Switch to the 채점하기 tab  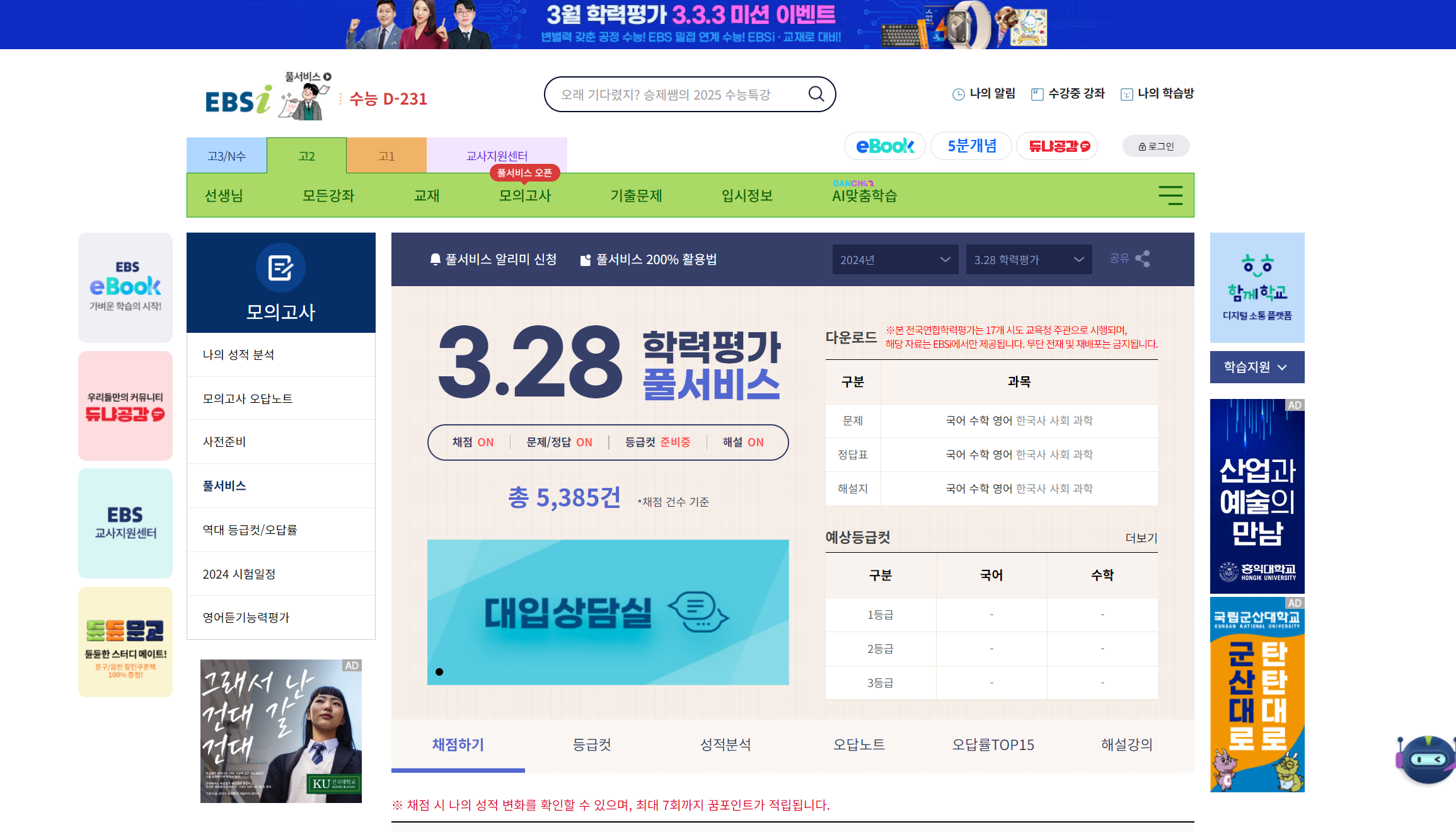(x=458, y=745)
